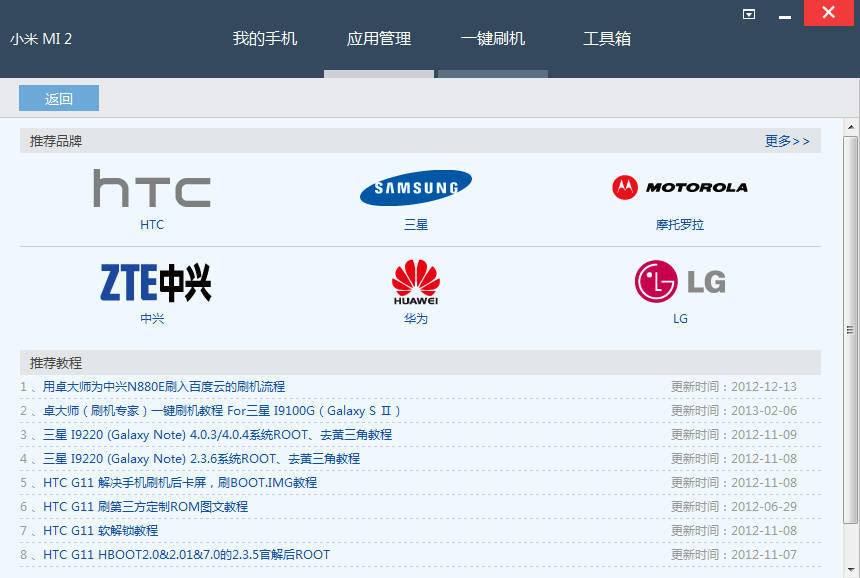Click the 返回 button

(x=59, y=98)
